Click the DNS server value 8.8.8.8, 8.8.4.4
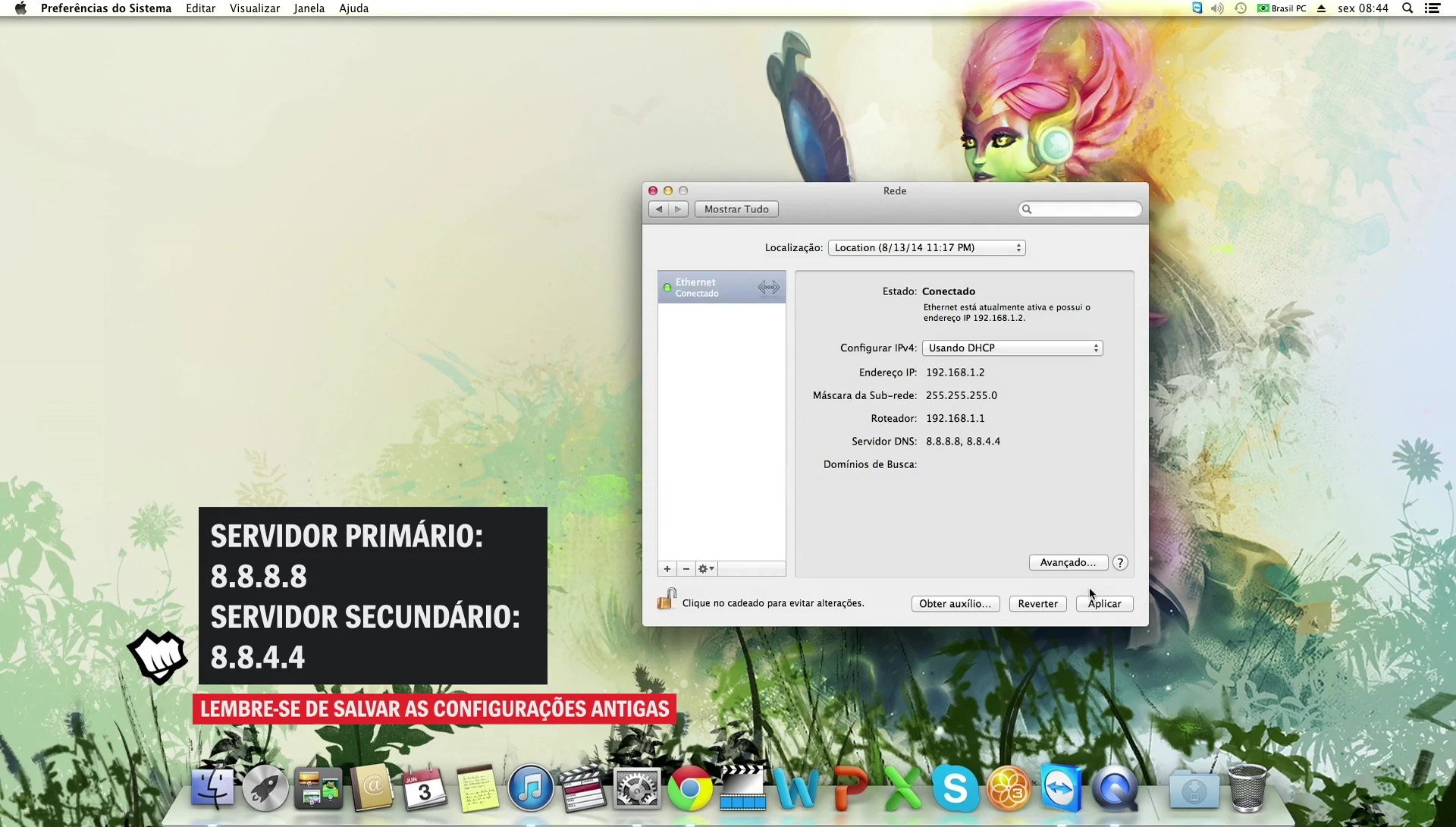Viewport: 1456px width, 827px height. coord(962,441)
